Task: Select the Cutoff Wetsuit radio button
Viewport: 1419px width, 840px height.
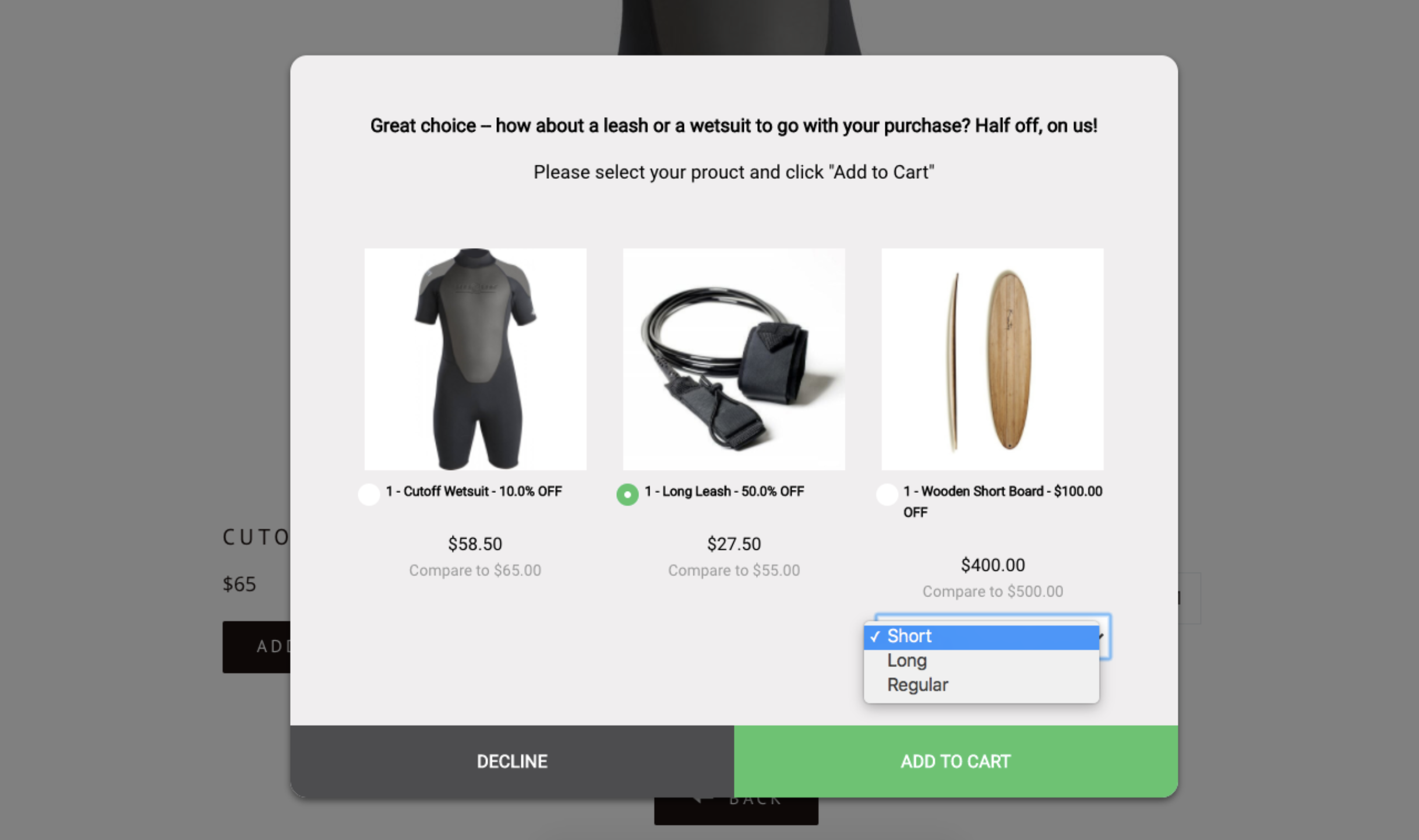Action: click(x=369, y=495)
